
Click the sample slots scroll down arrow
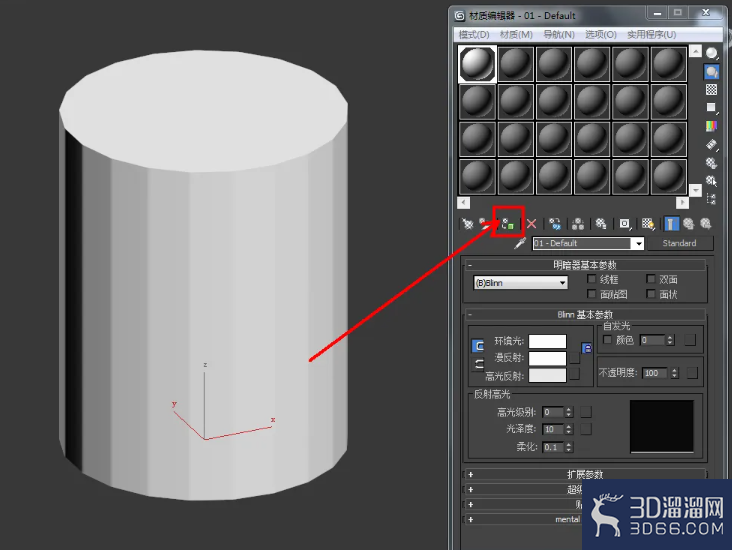pyautogui.click(x=695, y=190)
